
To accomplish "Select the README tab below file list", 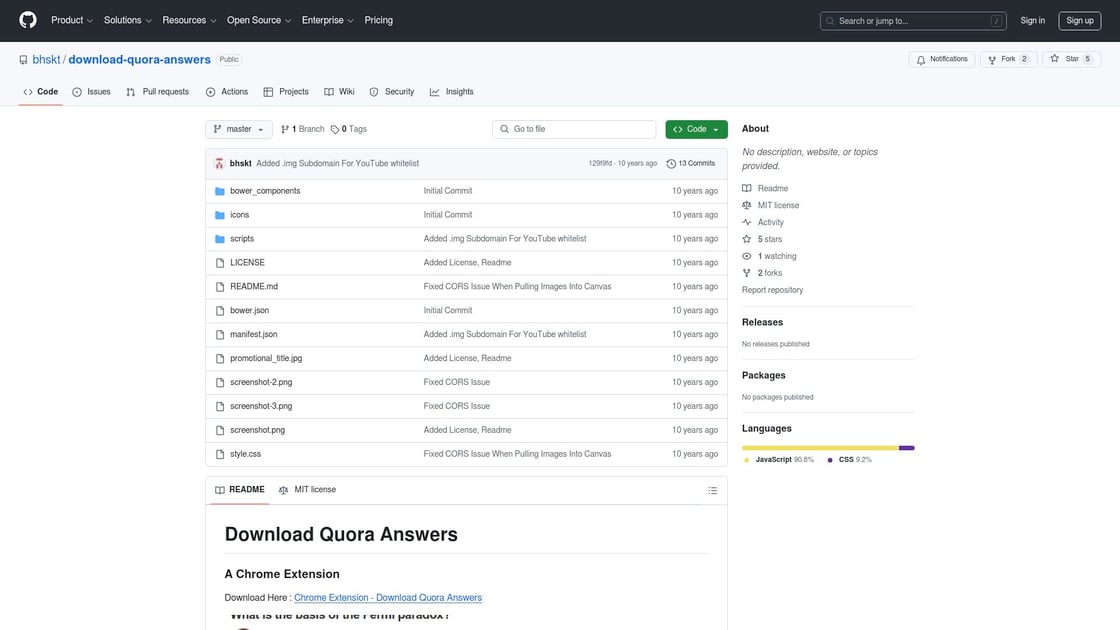I will (x=240, y=490).
